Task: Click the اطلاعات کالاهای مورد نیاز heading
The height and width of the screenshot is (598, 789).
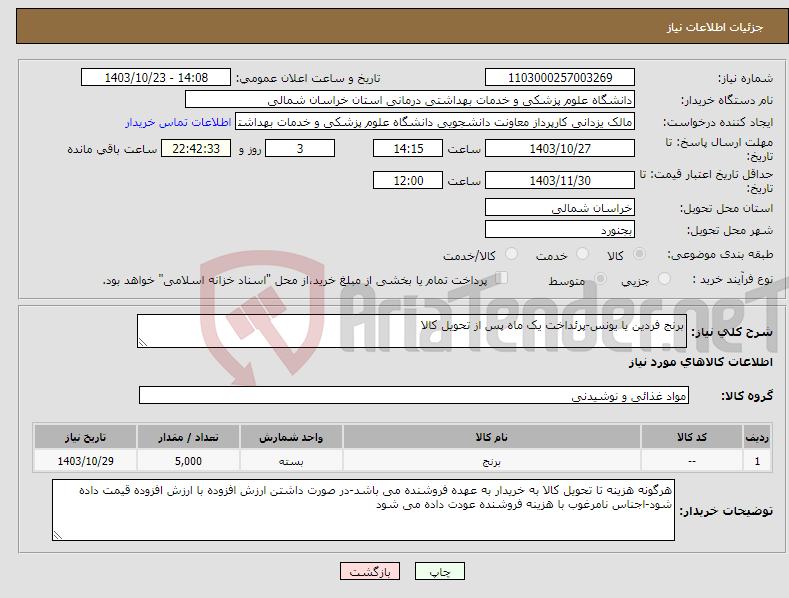Action: point(700,362)
